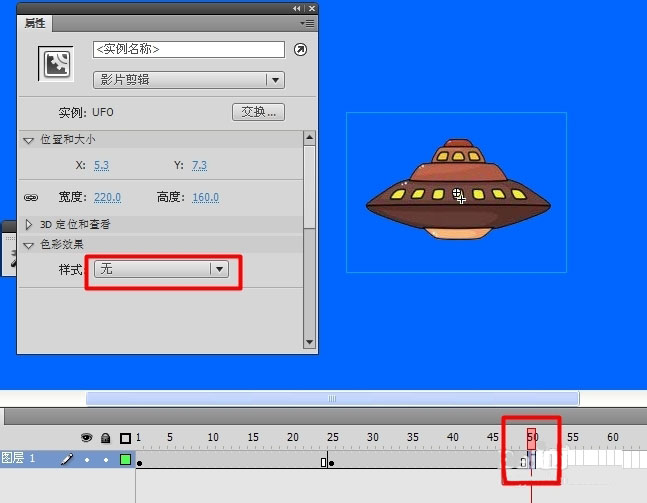Click the round arrow icon beside instance name
The image size is (647, 503).
(300, 50)
